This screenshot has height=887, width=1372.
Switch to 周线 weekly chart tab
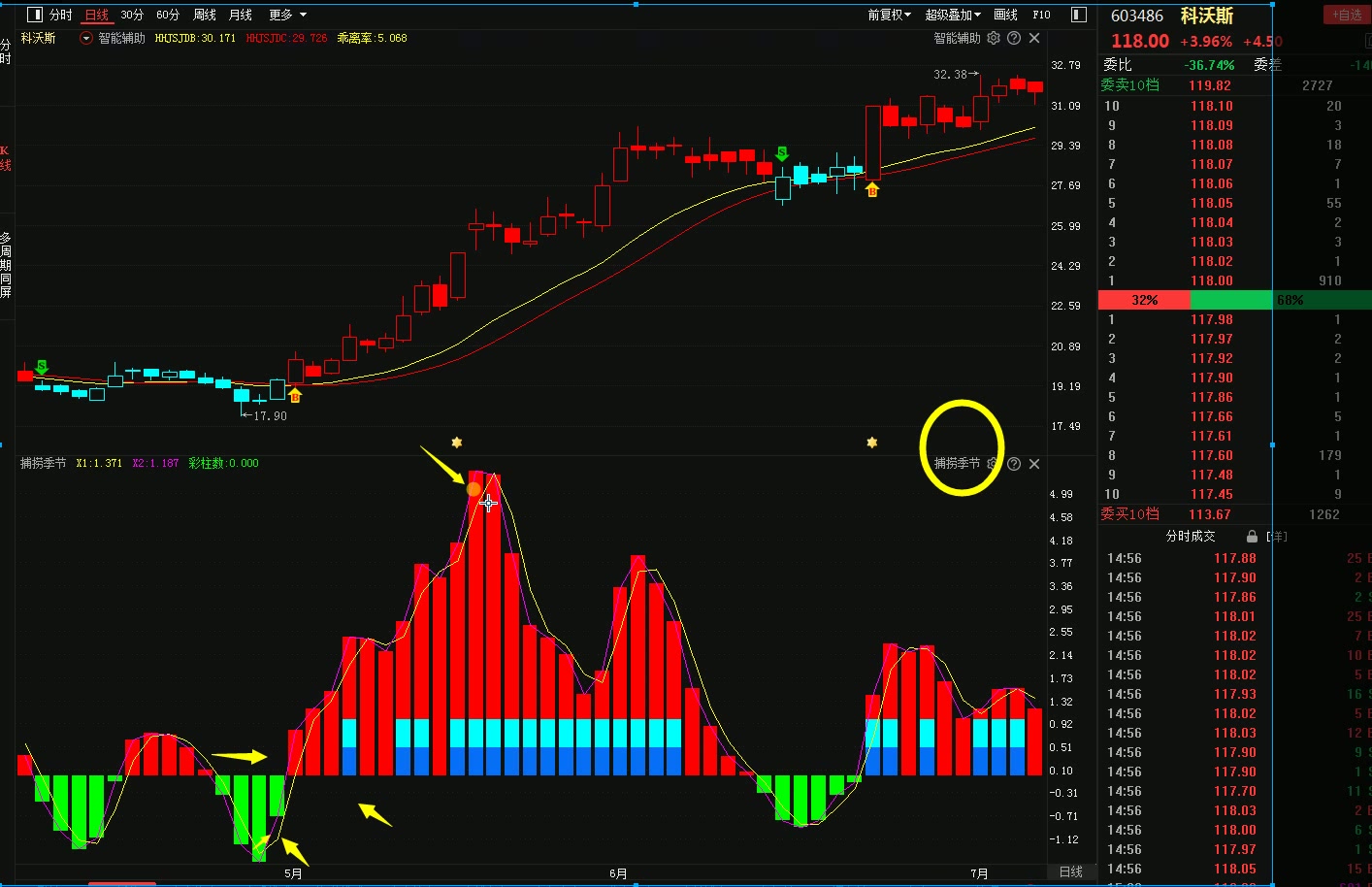(205, 15)
